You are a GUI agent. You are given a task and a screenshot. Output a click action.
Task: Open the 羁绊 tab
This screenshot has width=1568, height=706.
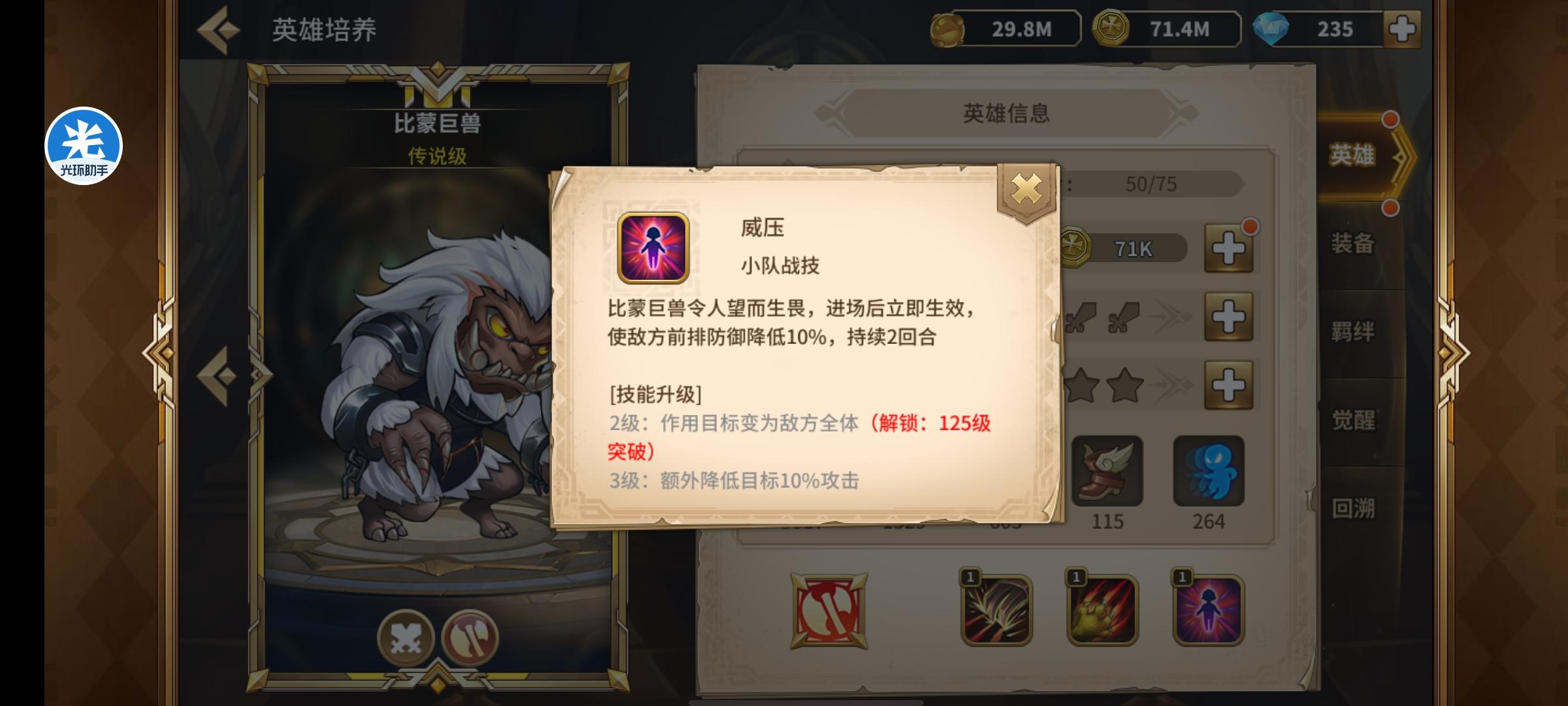click(x=1353, y=332)
